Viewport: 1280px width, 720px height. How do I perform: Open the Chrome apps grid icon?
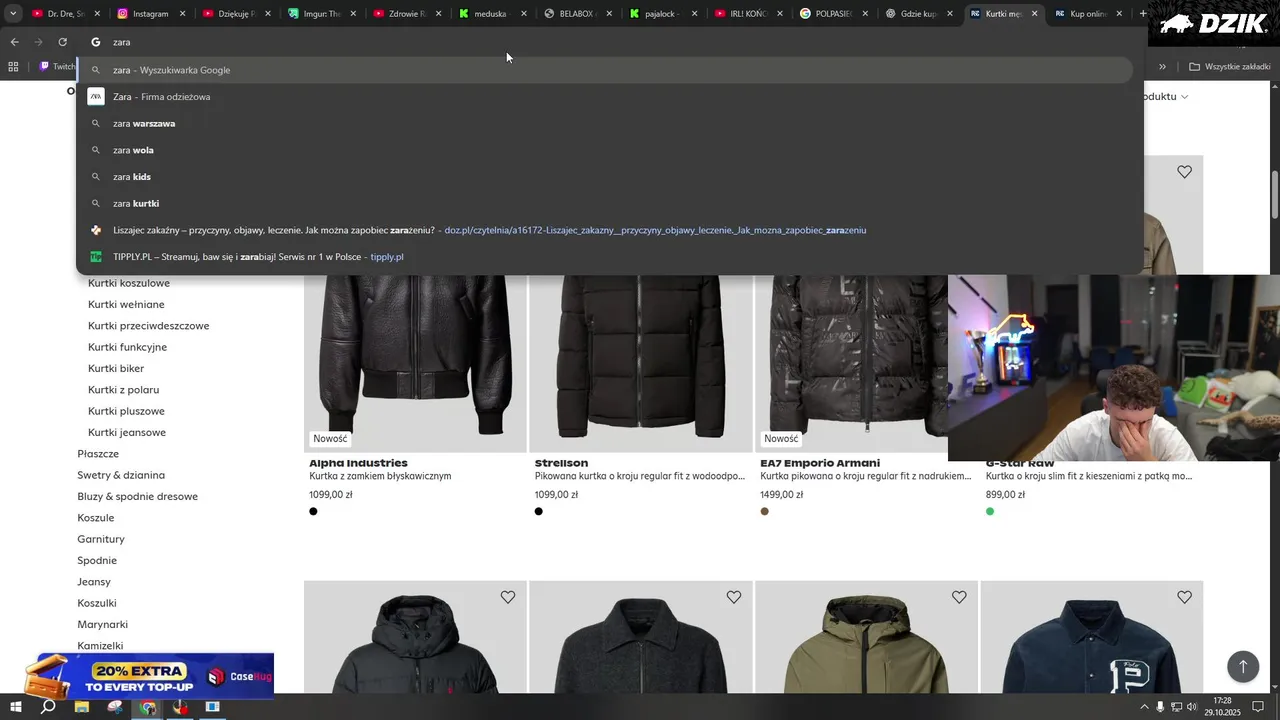point(13,67)
